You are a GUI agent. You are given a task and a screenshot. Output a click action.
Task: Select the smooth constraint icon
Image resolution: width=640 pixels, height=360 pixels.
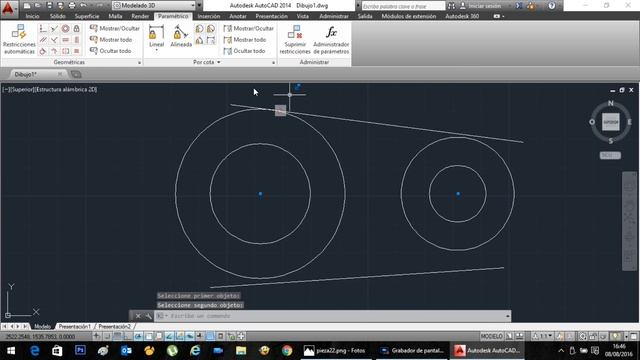coord(54,51)
